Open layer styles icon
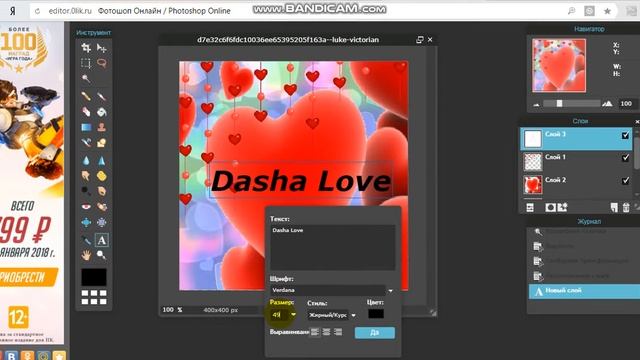 pos(562,208)
